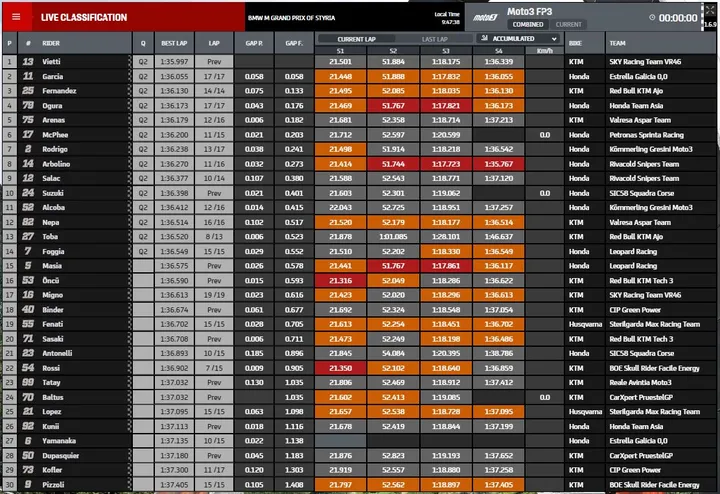Open the dotted options handle for Migno
This screenshot has width=720, height=494.
pos(129,295)
